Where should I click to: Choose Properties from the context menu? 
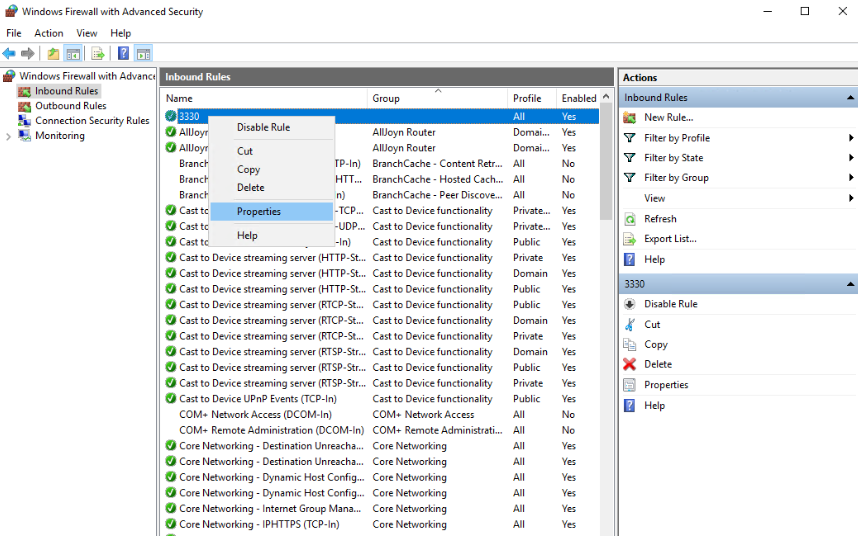pos(259,212)
